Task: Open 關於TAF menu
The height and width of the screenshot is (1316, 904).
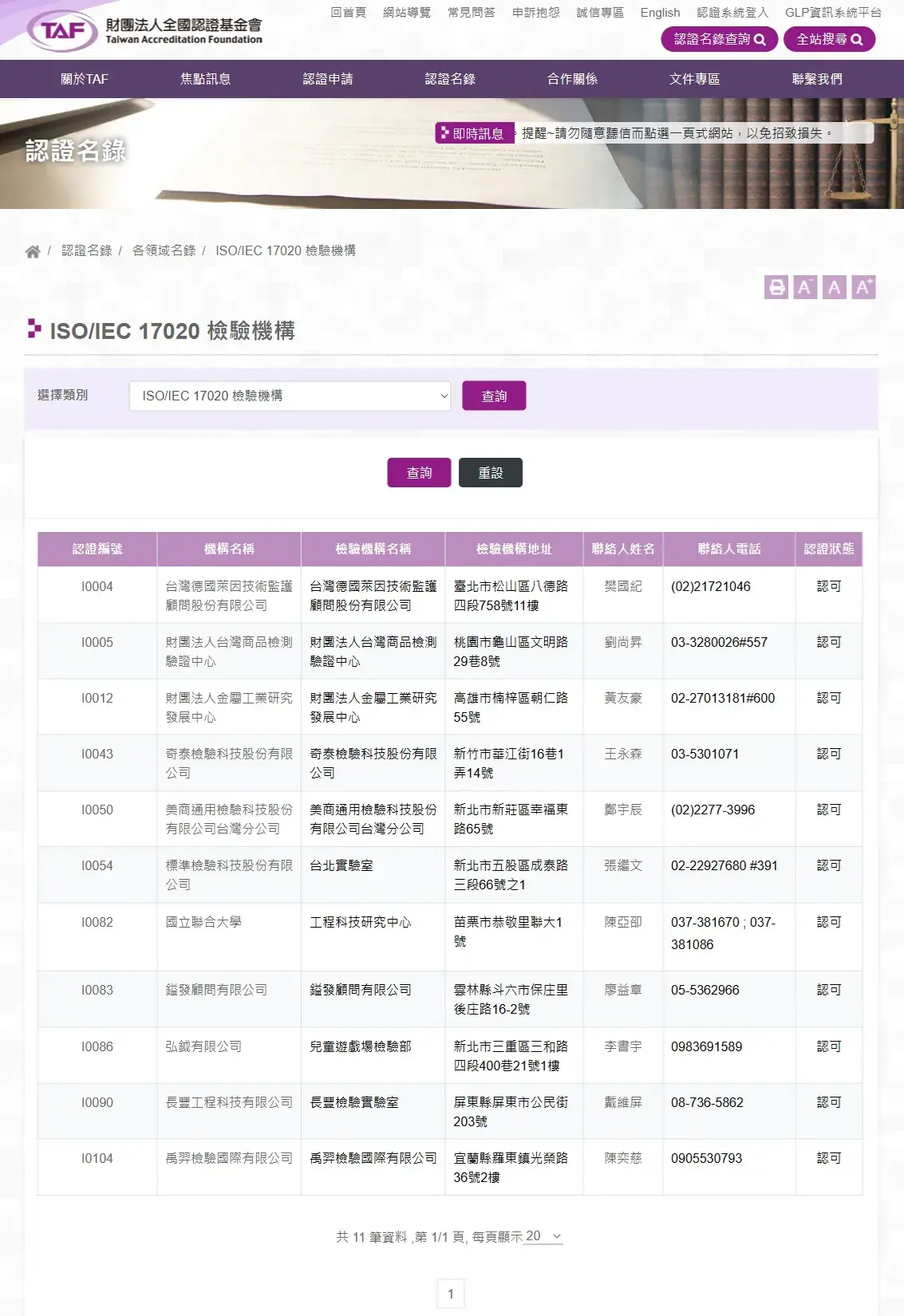Action: pyautogui.click(x=84, y=79)
